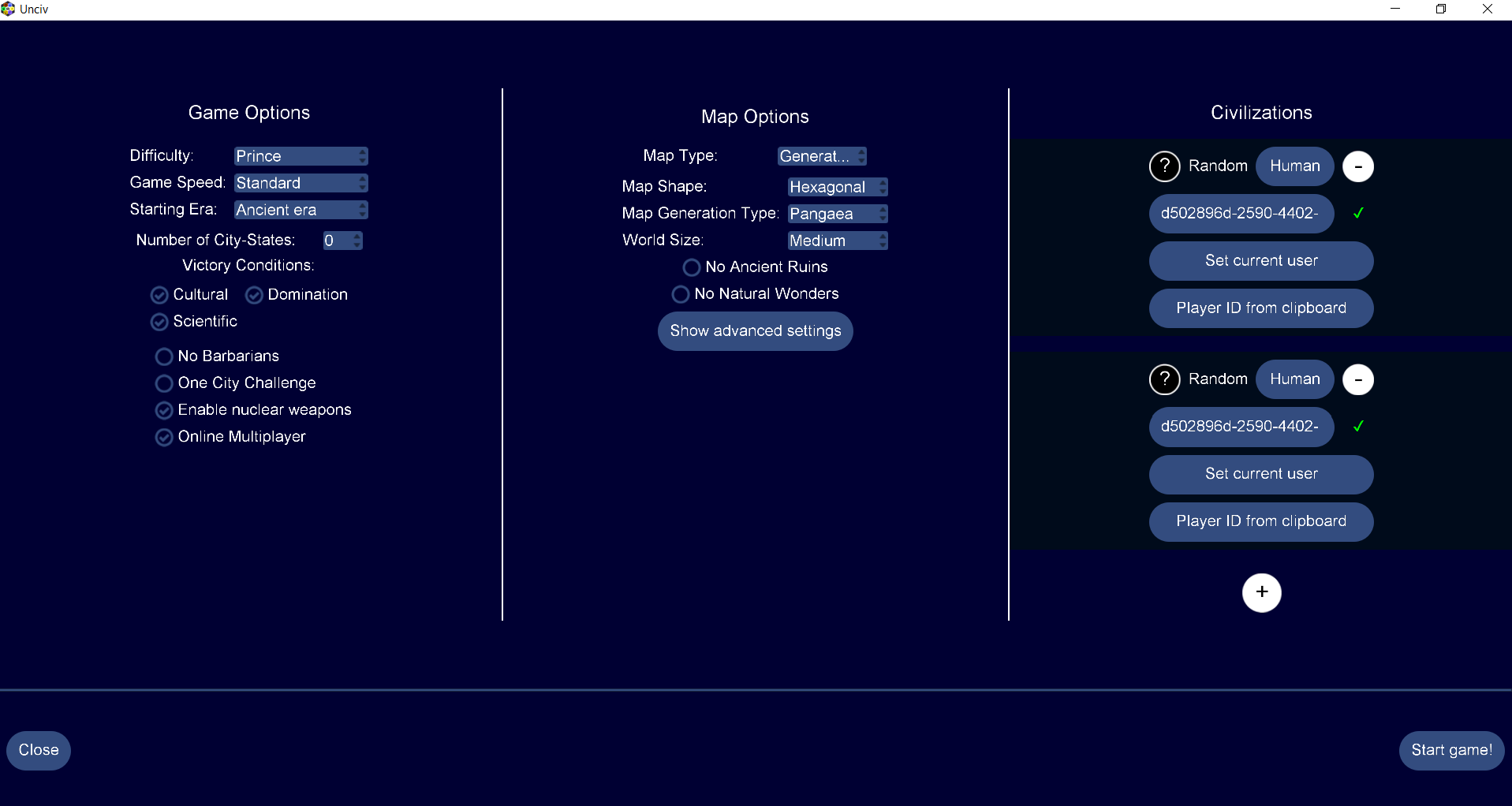Open the Difficulty dropdown set to Prince

pyautogui.click(x=301, y=155)
